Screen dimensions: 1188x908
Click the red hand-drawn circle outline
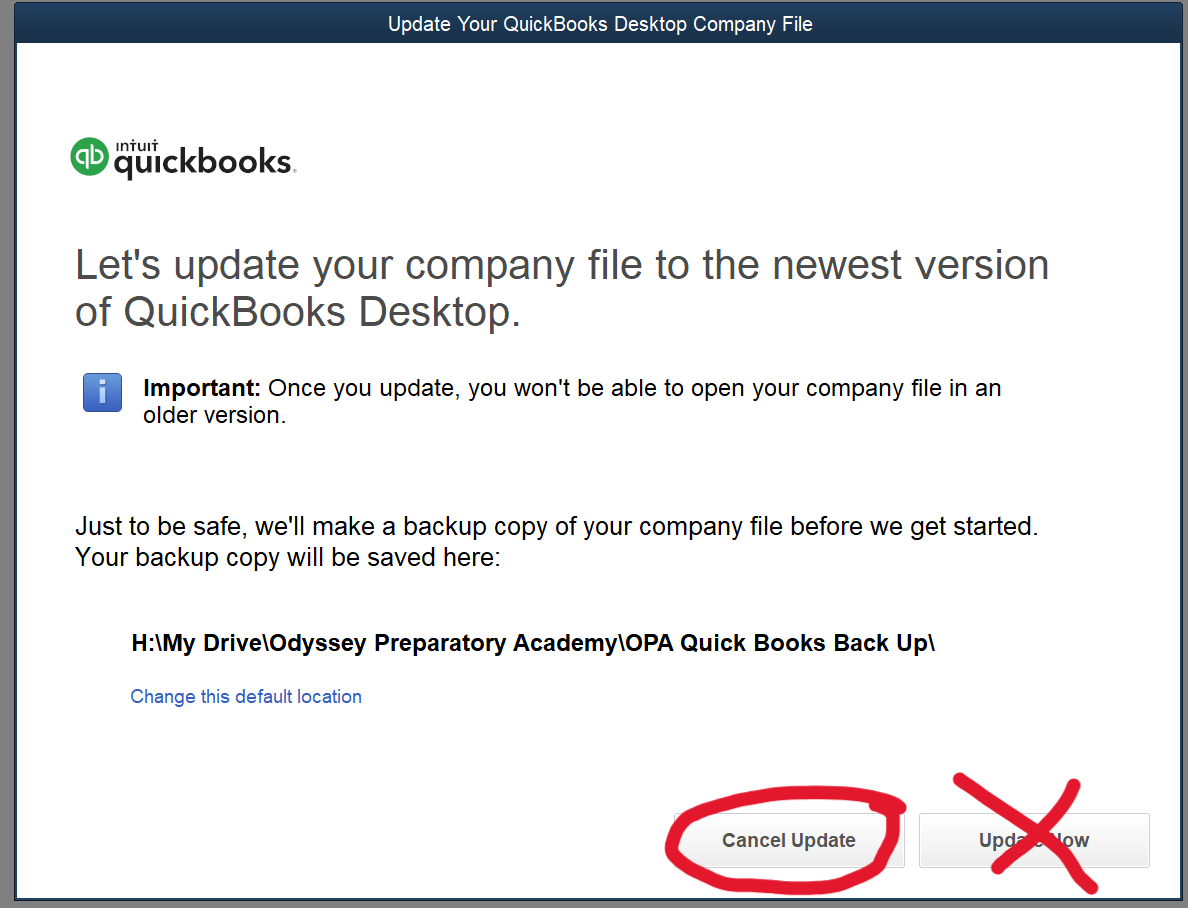785,840
